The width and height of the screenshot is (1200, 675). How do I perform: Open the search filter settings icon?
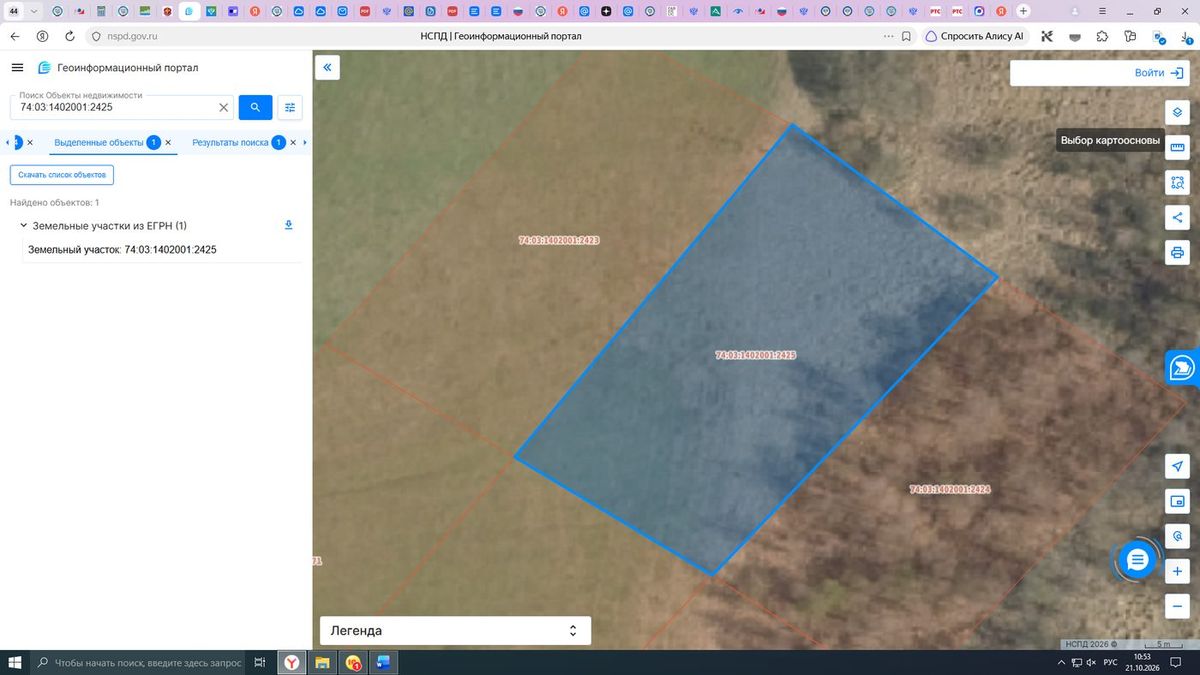click(290, 107)
